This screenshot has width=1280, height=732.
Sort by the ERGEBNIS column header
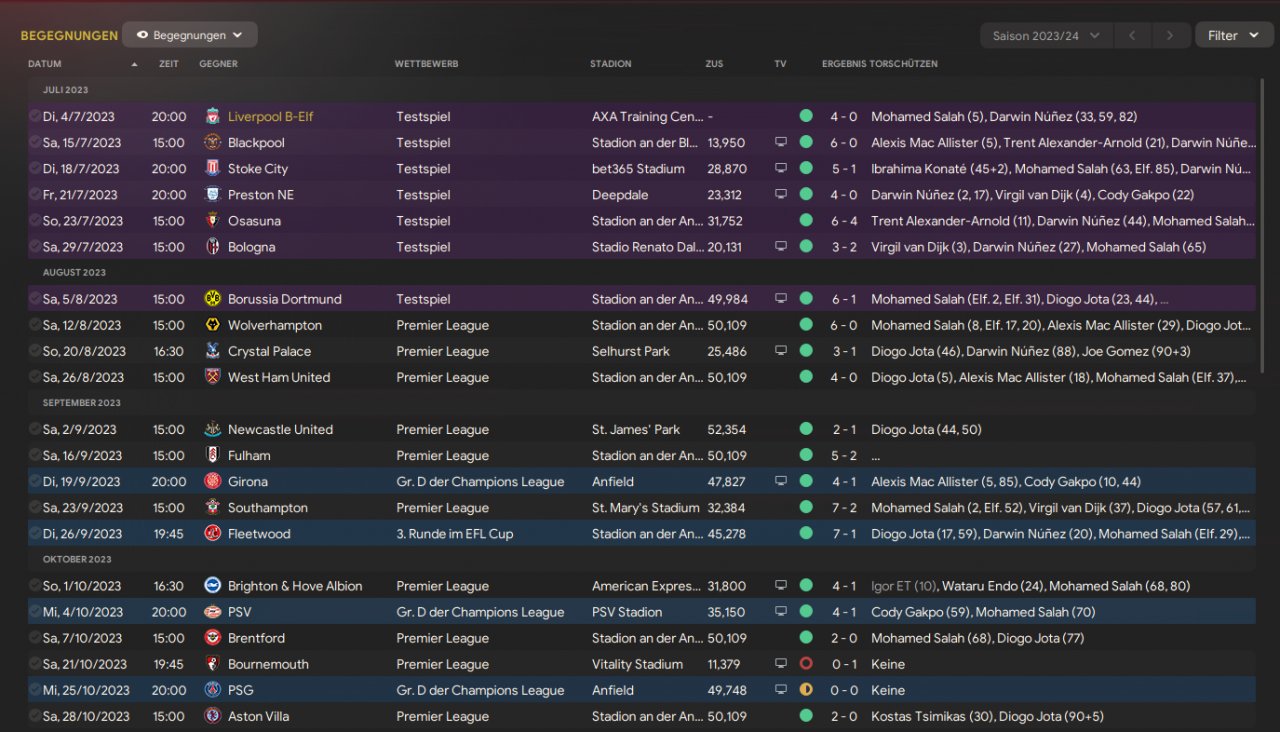point(844,64)
